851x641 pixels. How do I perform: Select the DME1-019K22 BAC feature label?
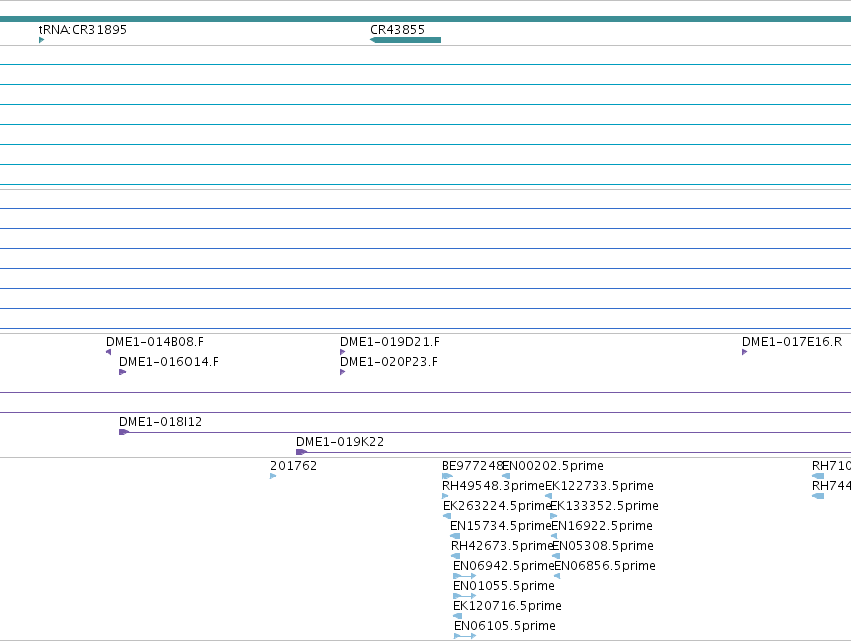tap(340, 442)
